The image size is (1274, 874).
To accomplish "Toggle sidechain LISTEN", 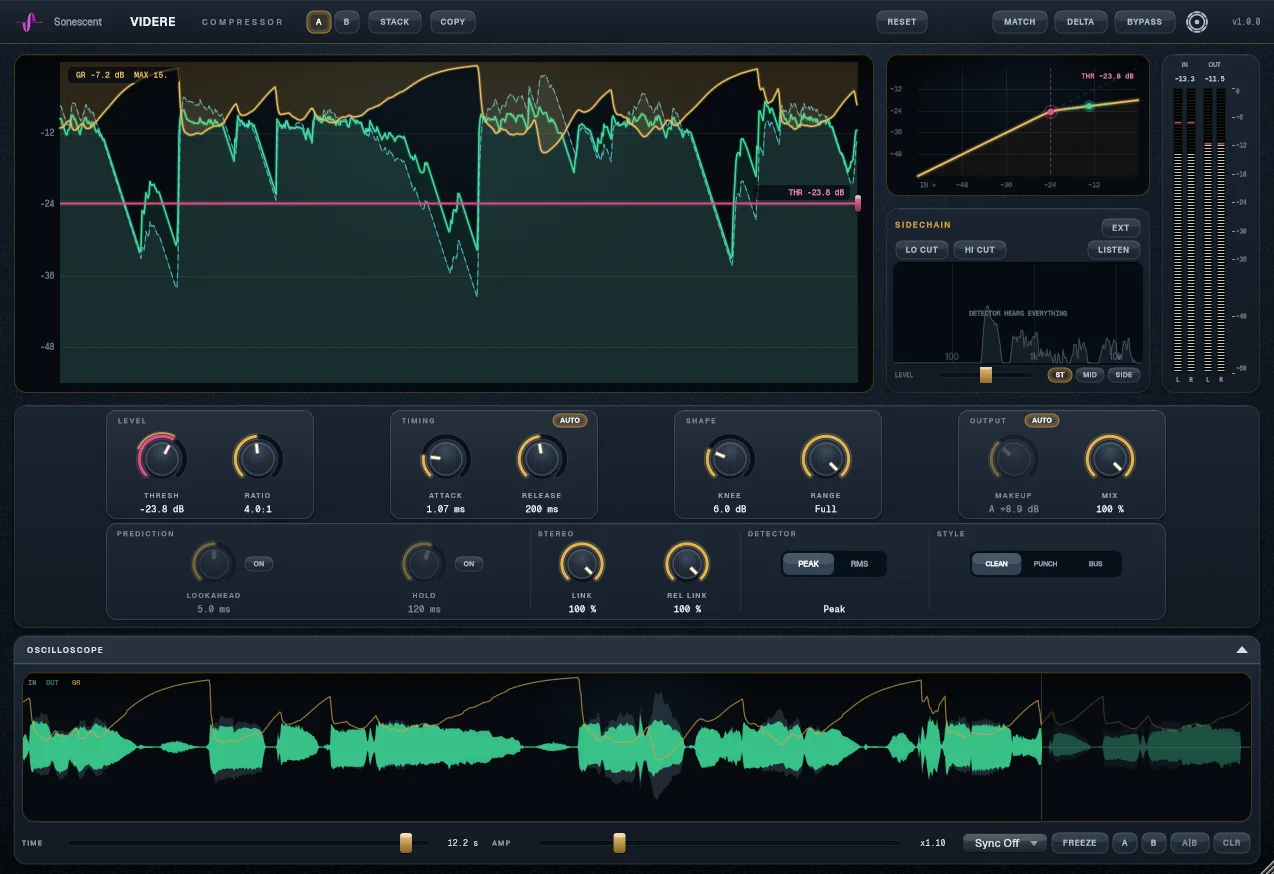I will (1113, 250).
